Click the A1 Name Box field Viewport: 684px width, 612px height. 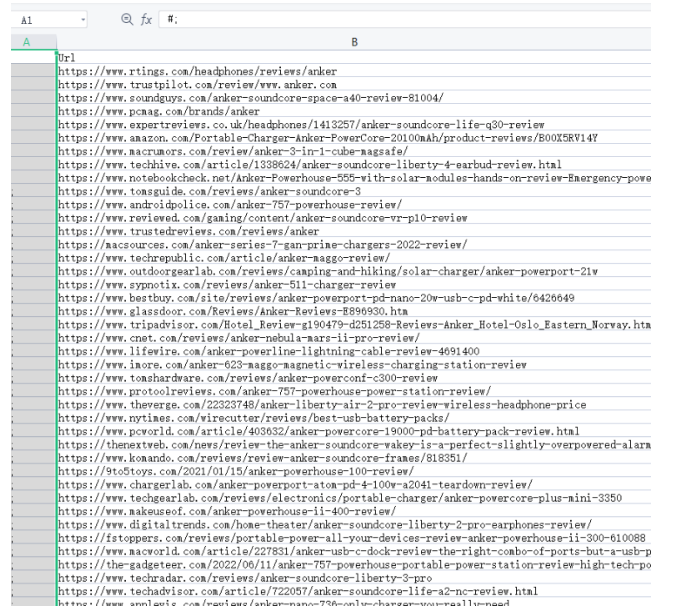click(x=40, y=20)
